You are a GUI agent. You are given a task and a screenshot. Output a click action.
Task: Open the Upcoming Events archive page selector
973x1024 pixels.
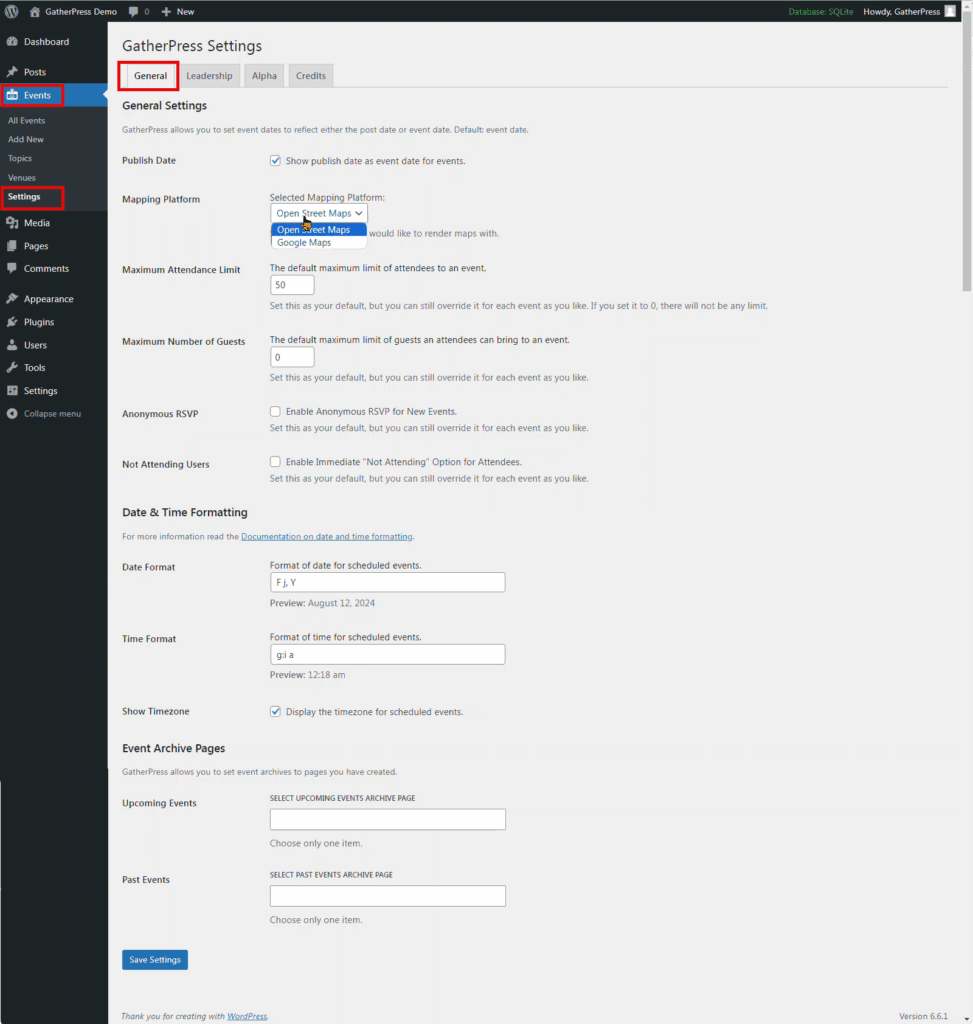point(387,819)
